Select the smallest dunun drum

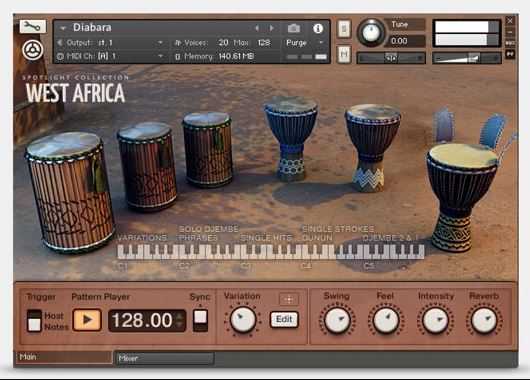(208, 149)
